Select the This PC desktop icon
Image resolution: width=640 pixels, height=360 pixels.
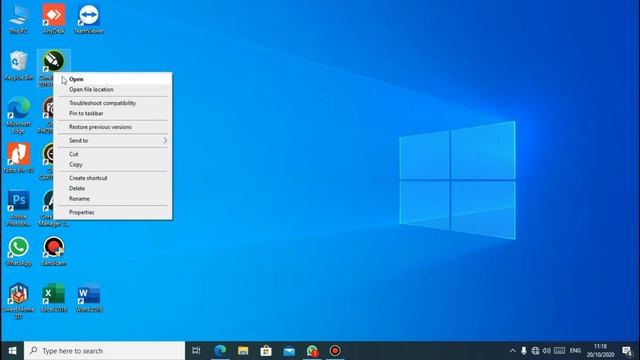[x=18, y=19]
